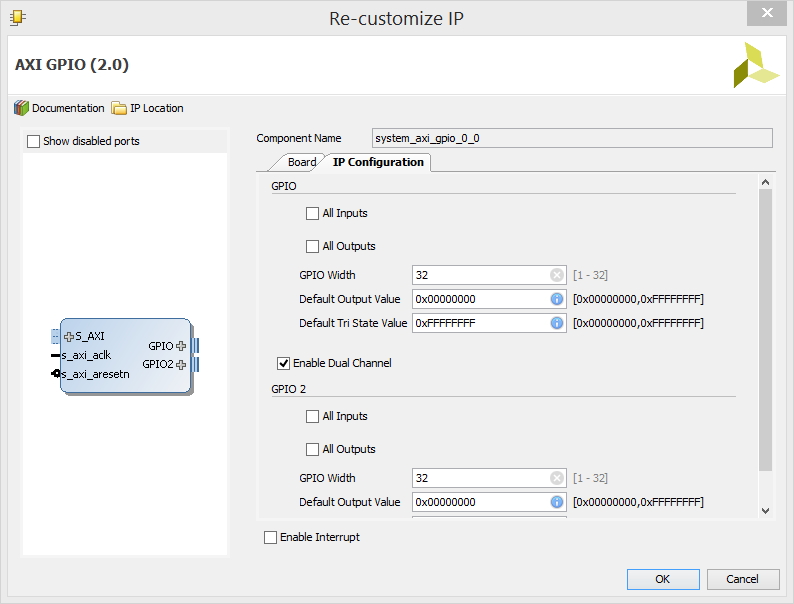Check All Inputs under GPIO 2 section

312,416
